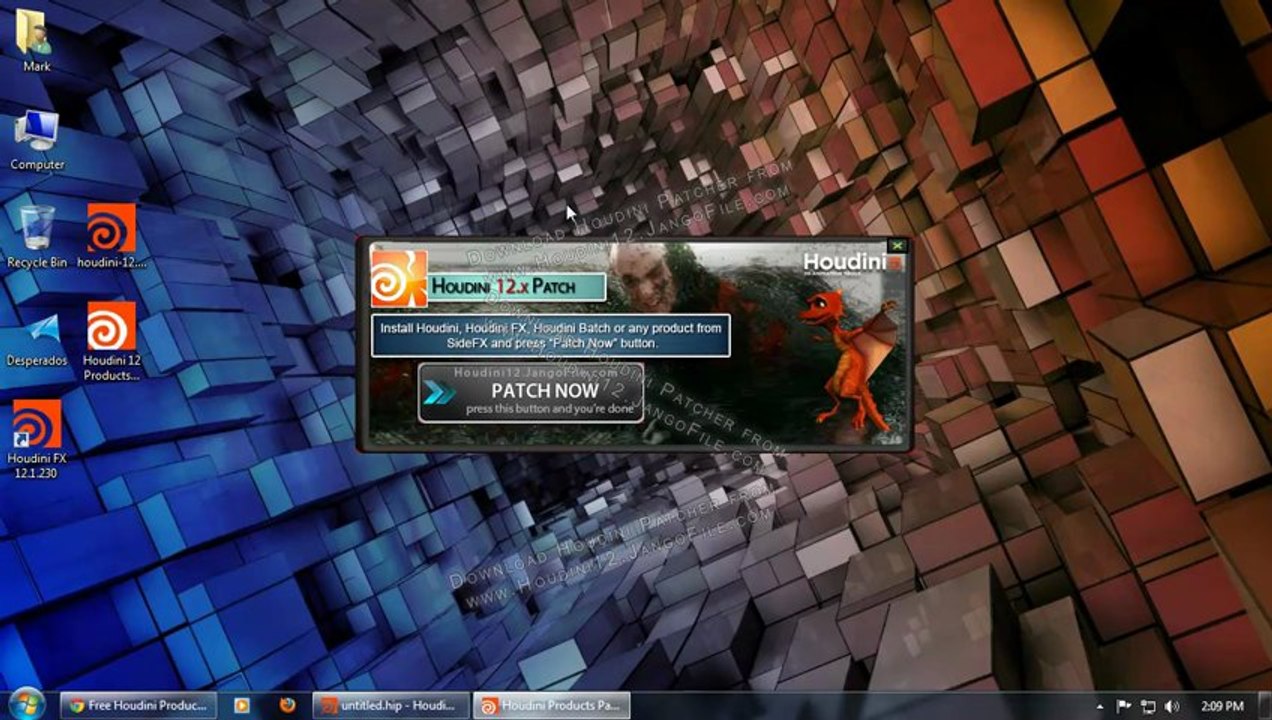Select the Recycle Bin icon
The height and width of the screenshot is (720, 1272).
[37, 237]
